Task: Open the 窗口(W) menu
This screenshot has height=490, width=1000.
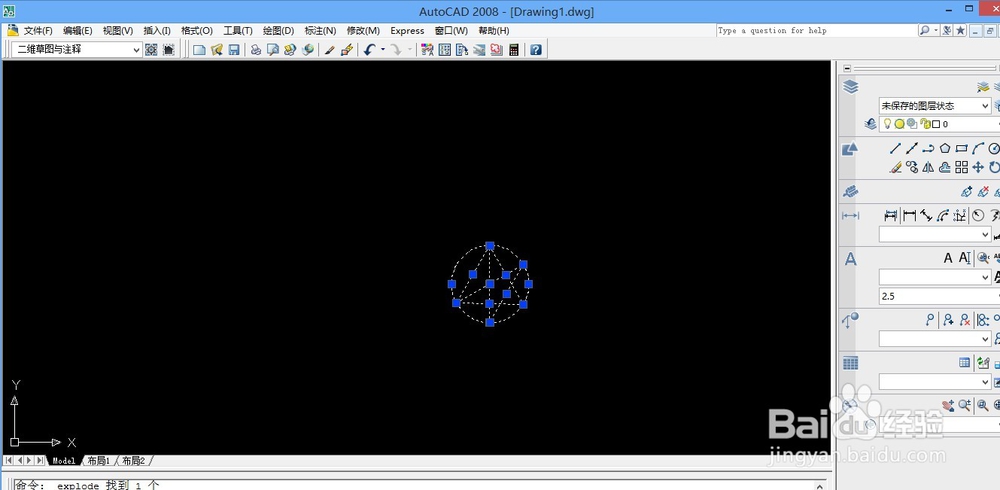Action: [452, 31]
